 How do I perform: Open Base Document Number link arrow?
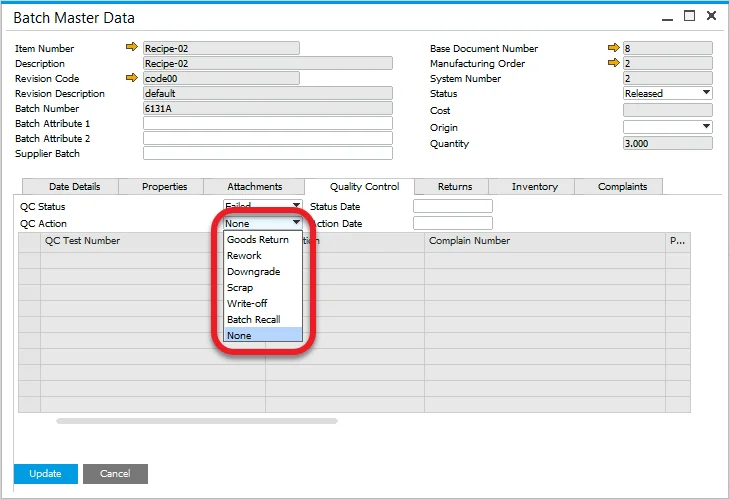(x=613, y=48)
